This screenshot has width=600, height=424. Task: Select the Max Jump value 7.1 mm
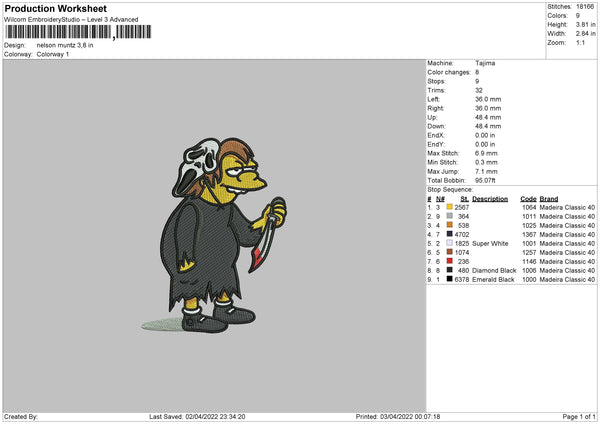pyautogui.click(x=486, y=171)
